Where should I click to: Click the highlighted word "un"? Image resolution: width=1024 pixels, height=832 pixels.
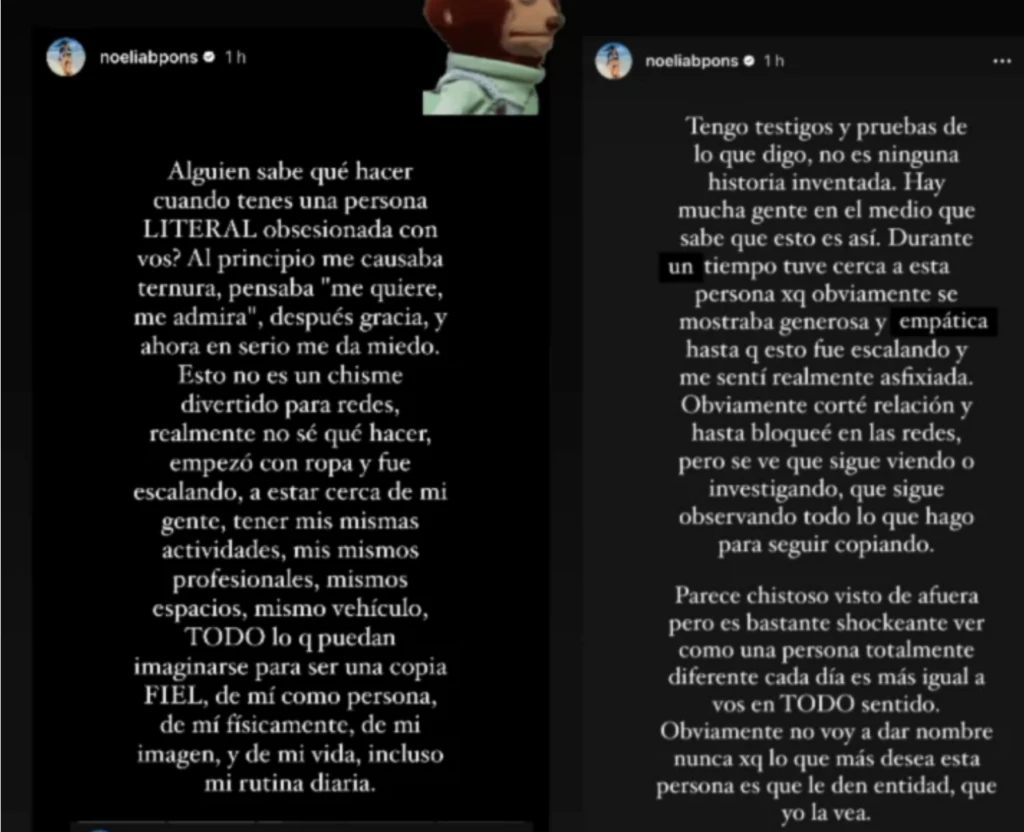(x=680, y=266)
